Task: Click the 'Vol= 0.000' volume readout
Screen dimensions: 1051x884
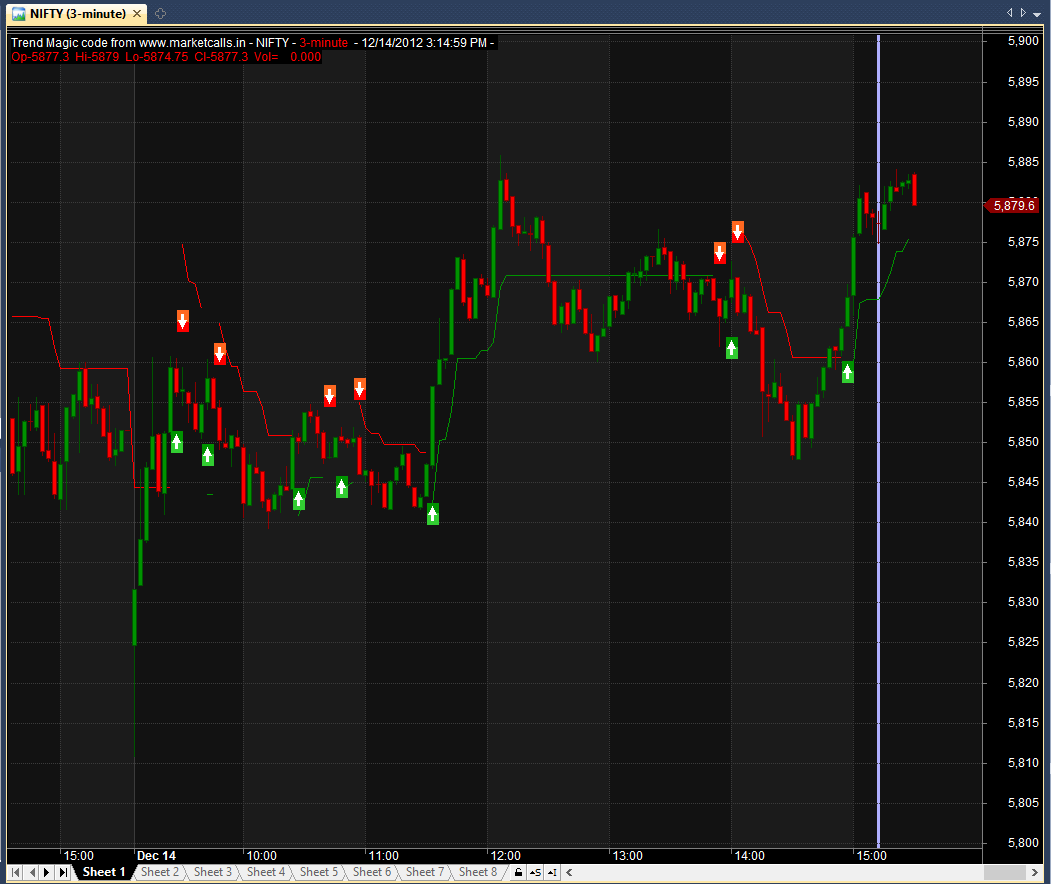Action: 288,57
